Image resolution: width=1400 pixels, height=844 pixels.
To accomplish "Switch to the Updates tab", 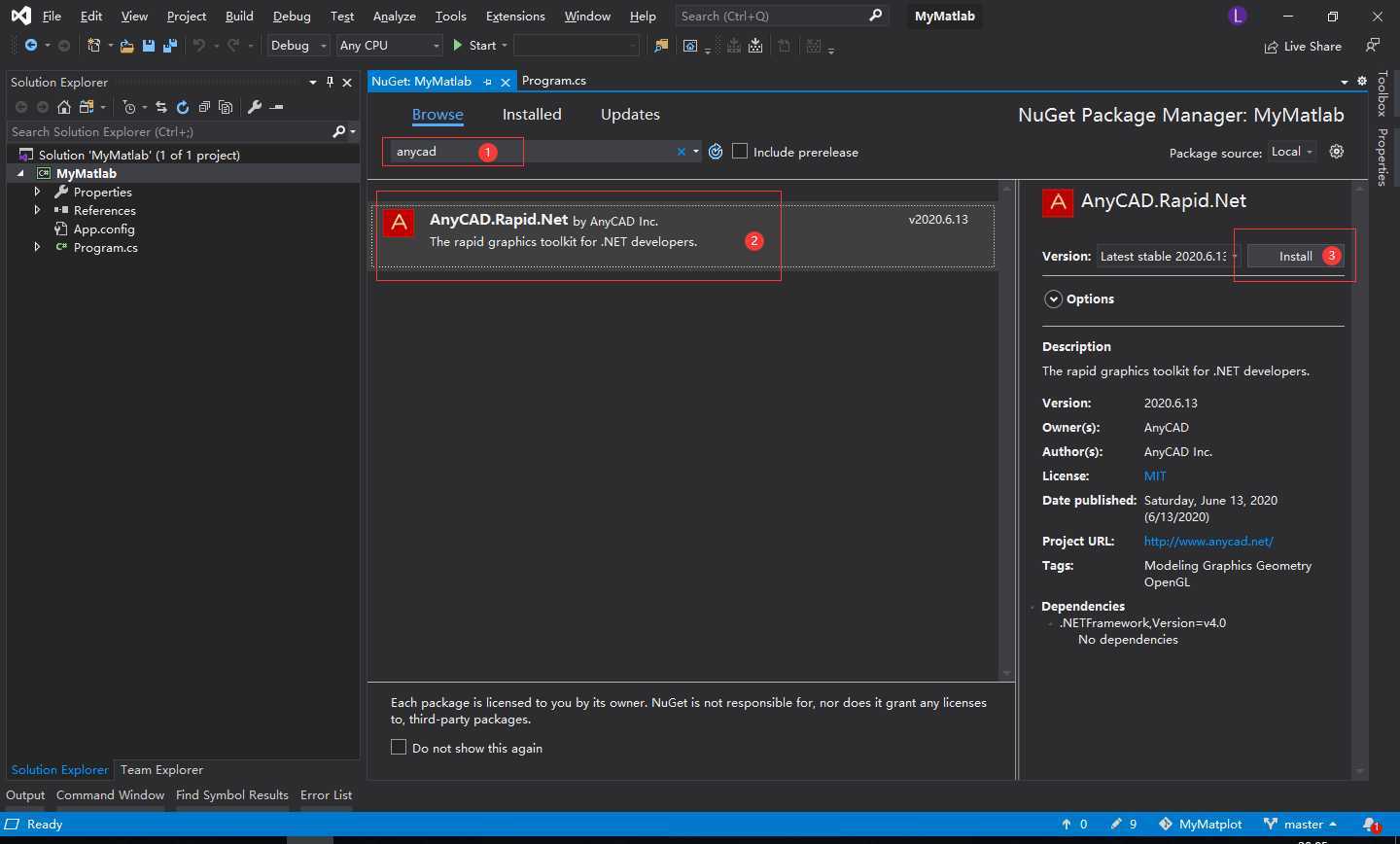I will click(x=630, y=114).
